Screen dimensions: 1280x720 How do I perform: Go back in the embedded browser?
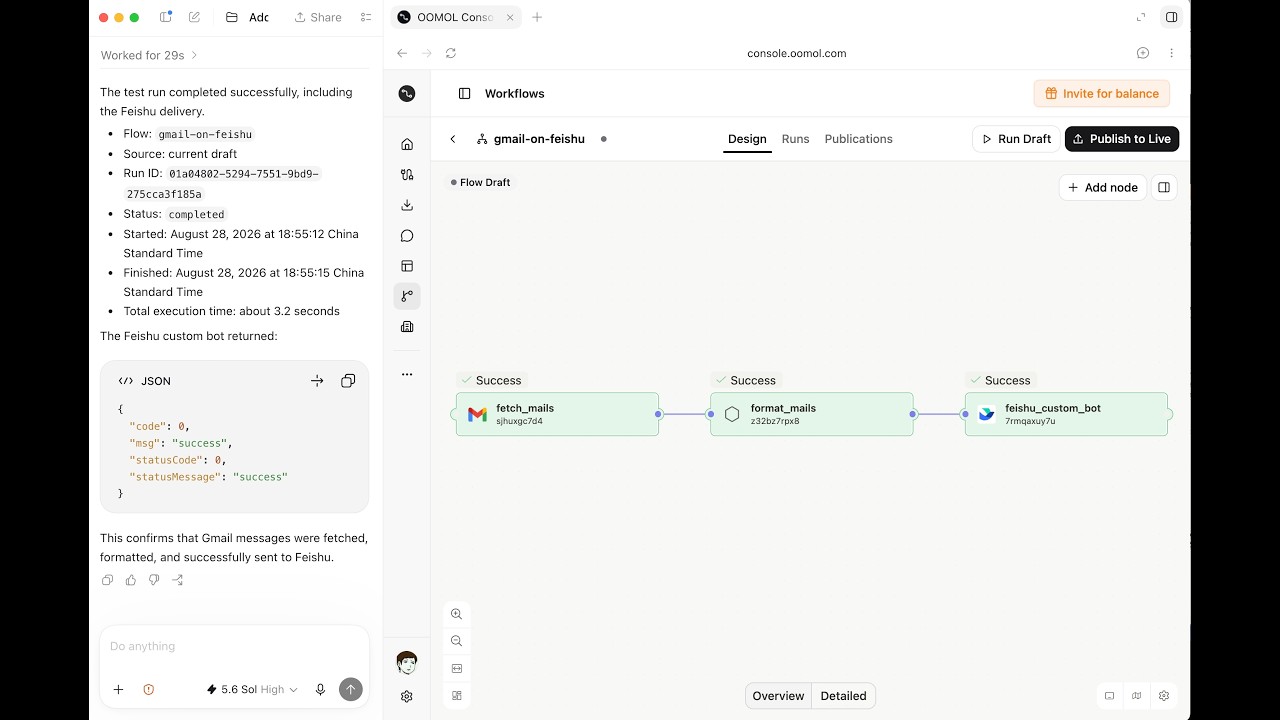[x=402, y=53]
